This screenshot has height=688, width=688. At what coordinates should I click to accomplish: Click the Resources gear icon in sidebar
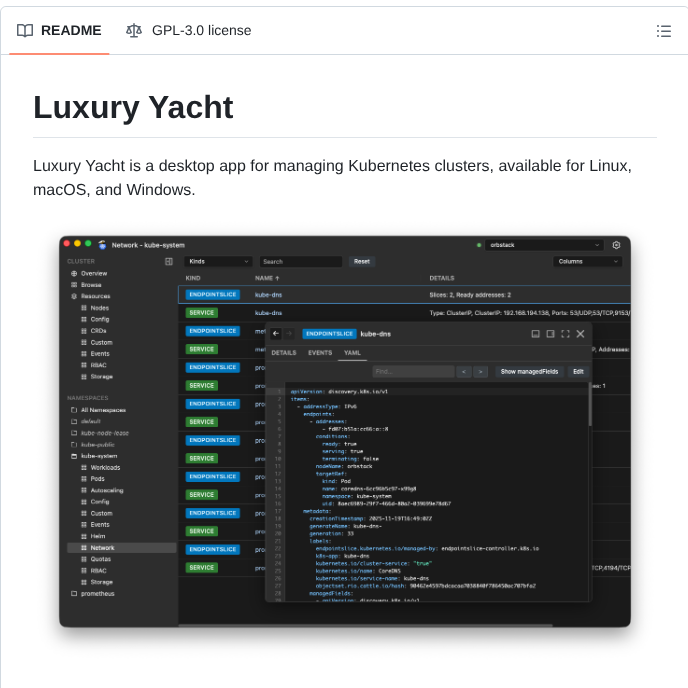(74, 296)
